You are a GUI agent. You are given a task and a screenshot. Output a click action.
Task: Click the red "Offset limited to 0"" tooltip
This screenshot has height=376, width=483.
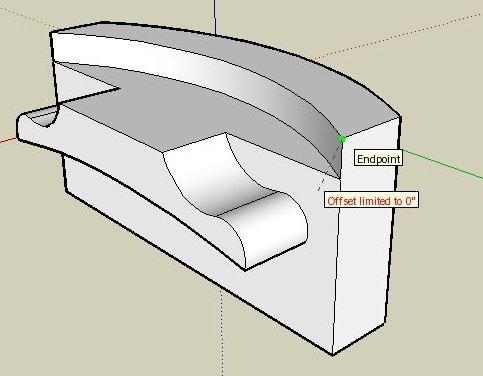372,201
